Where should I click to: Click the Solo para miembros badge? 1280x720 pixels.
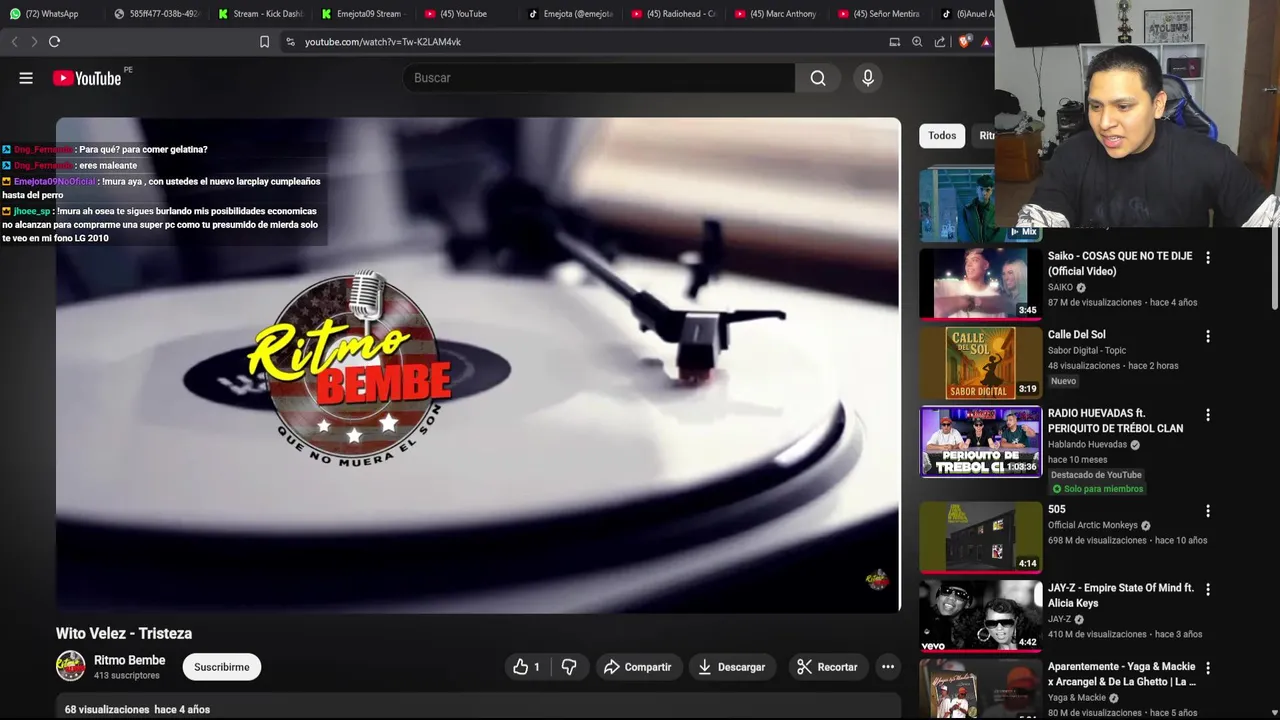pos(1097,489)
